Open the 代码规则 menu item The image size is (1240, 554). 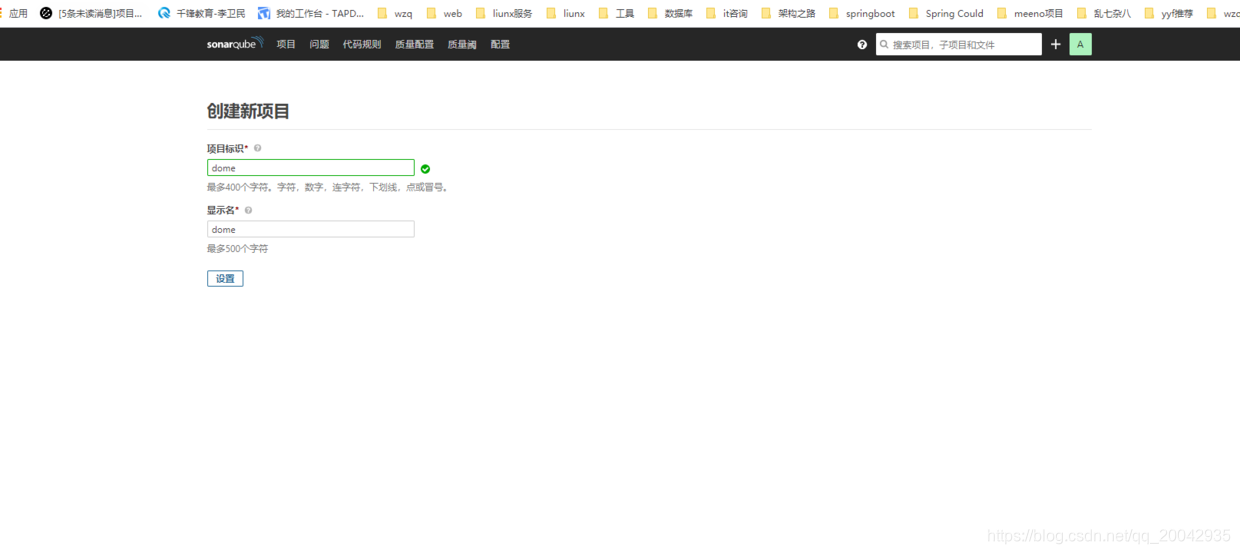coord(362,44)
